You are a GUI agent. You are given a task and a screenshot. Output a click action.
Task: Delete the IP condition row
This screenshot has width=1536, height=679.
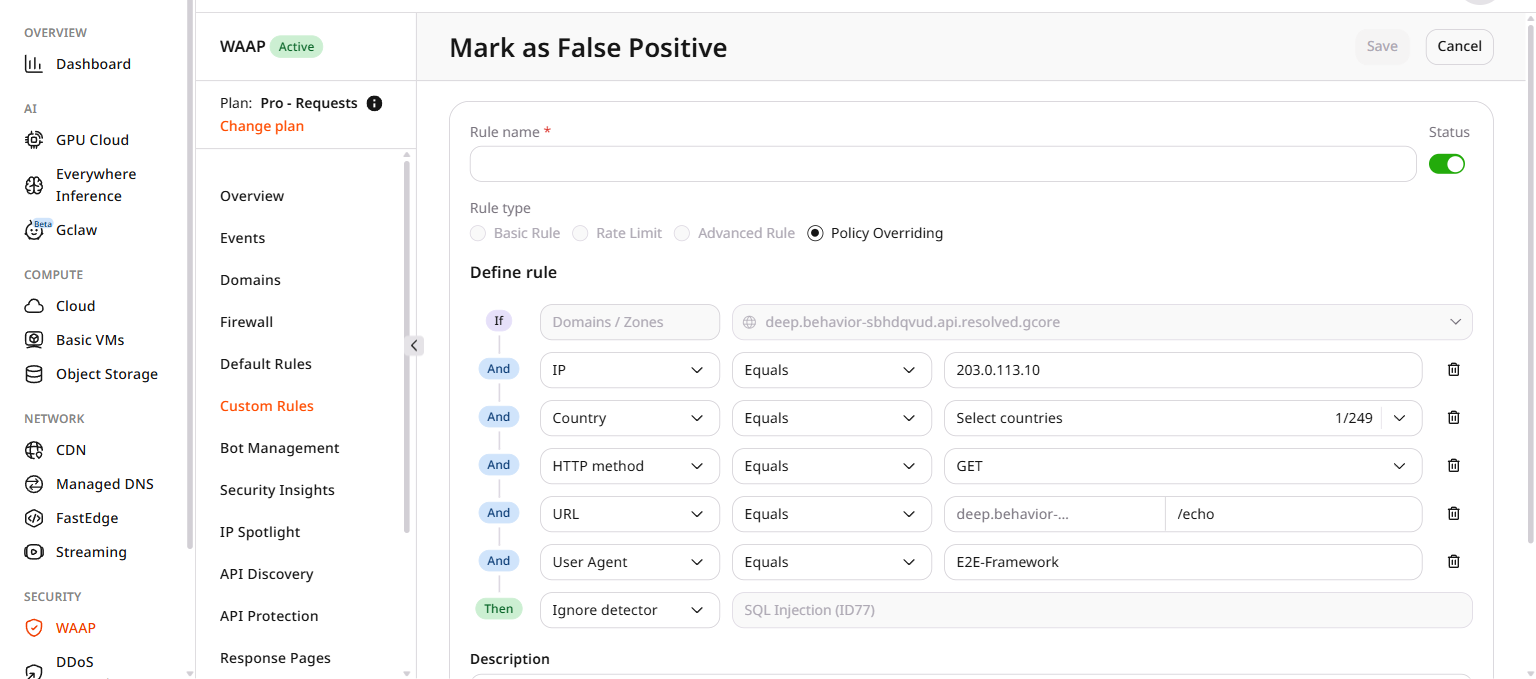point(1454,370)
